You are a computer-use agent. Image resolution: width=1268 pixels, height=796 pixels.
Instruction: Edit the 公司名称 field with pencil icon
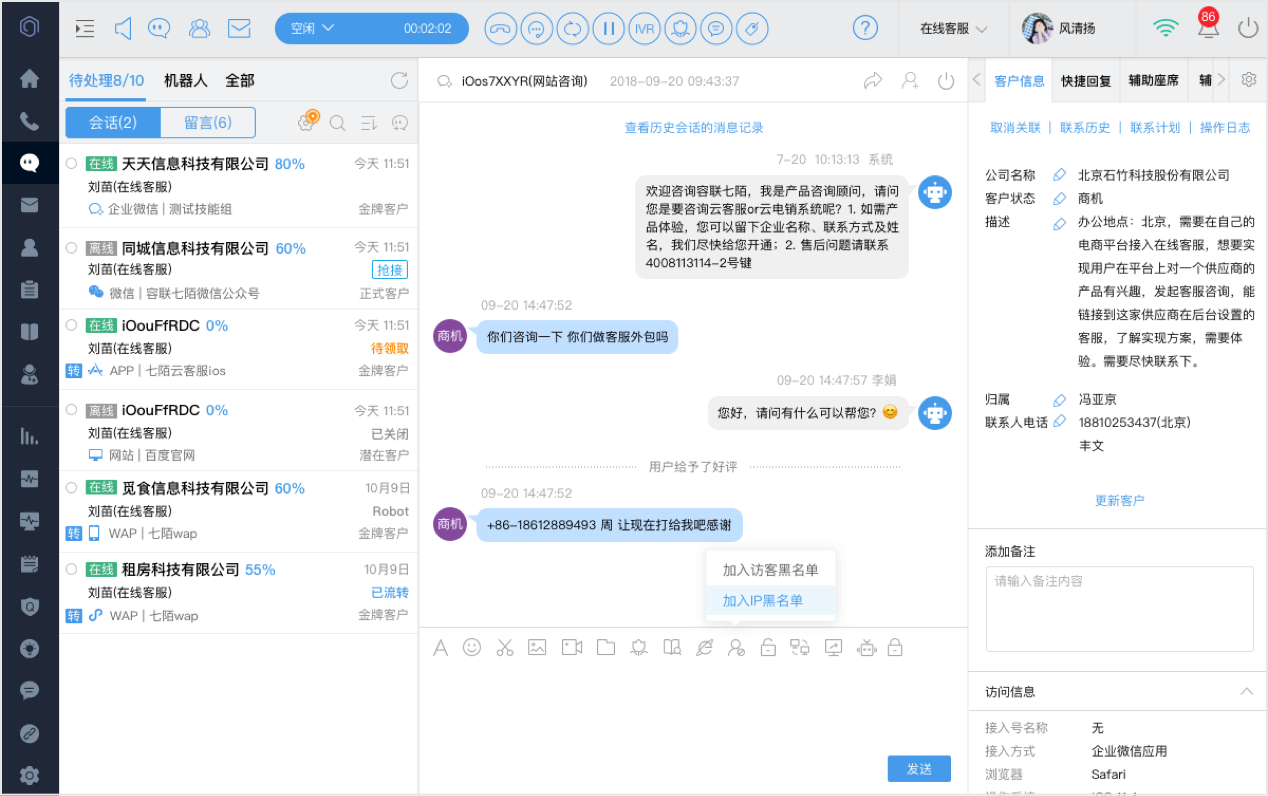[1060, 175]
